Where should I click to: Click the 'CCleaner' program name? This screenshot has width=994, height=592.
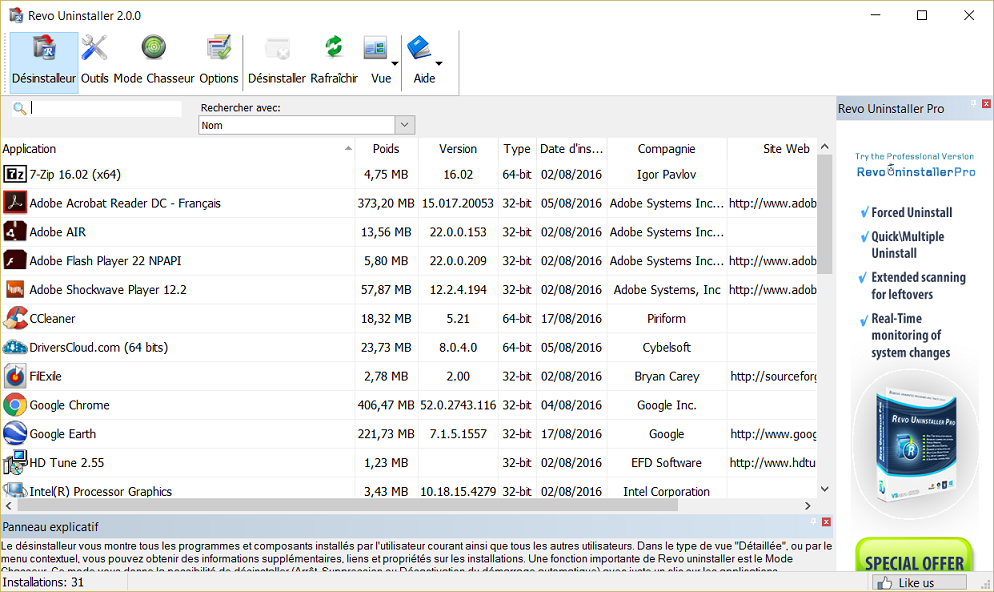click(x=52, y=319)
